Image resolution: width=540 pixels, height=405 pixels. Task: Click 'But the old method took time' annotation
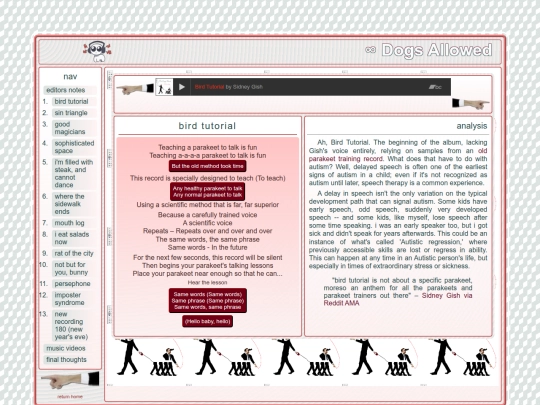(x=208, y=166)
